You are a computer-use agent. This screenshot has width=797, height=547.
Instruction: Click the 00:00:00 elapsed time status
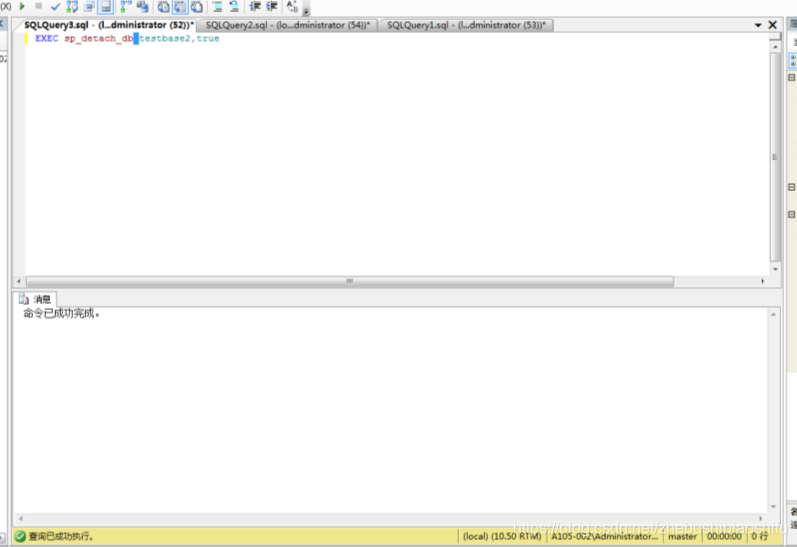coord(724,536)
